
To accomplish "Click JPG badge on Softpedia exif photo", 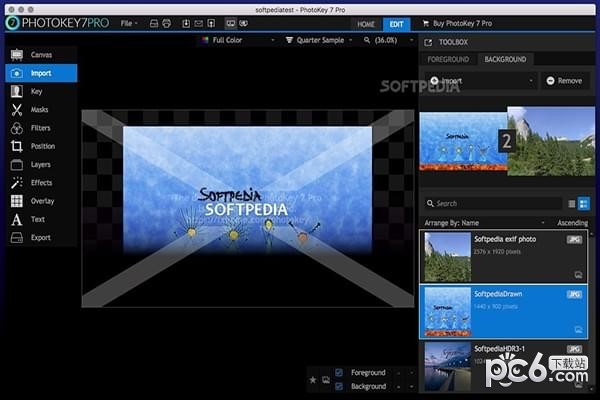I will (574, 240).
